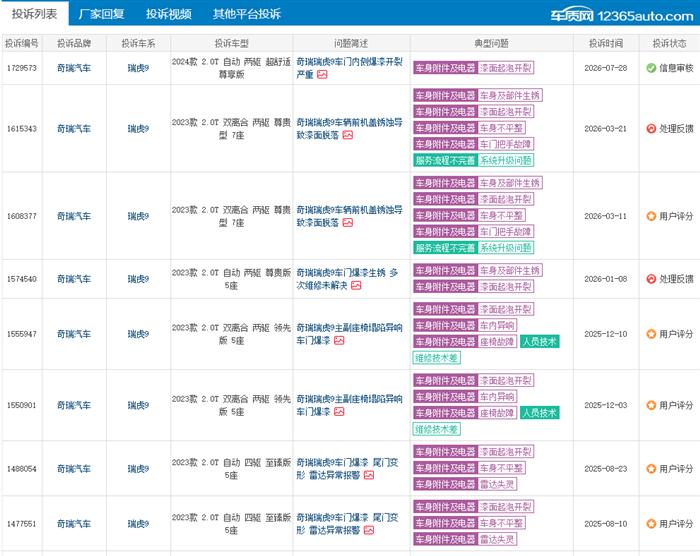
Task: Click 系统升级问题 tag in complaint 1615343
Action: [506, 160]
